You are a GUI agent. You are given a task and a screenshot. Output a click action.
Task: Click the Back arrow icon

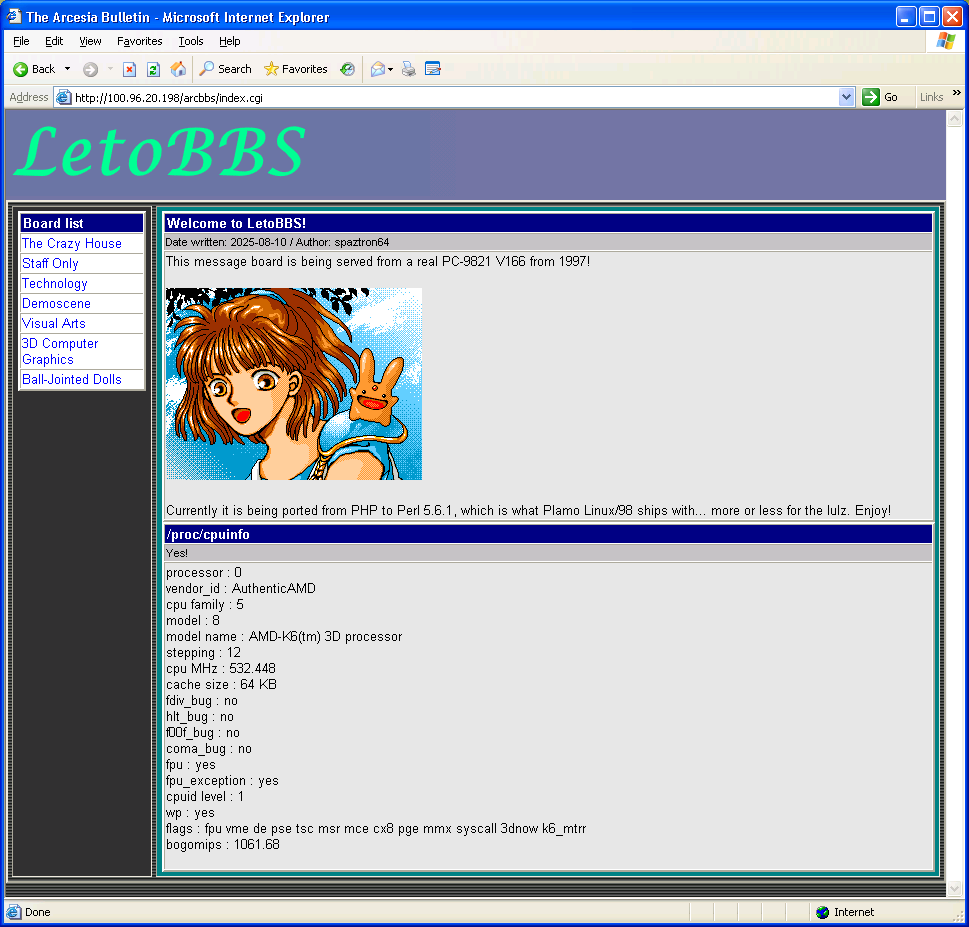point(20,69)
